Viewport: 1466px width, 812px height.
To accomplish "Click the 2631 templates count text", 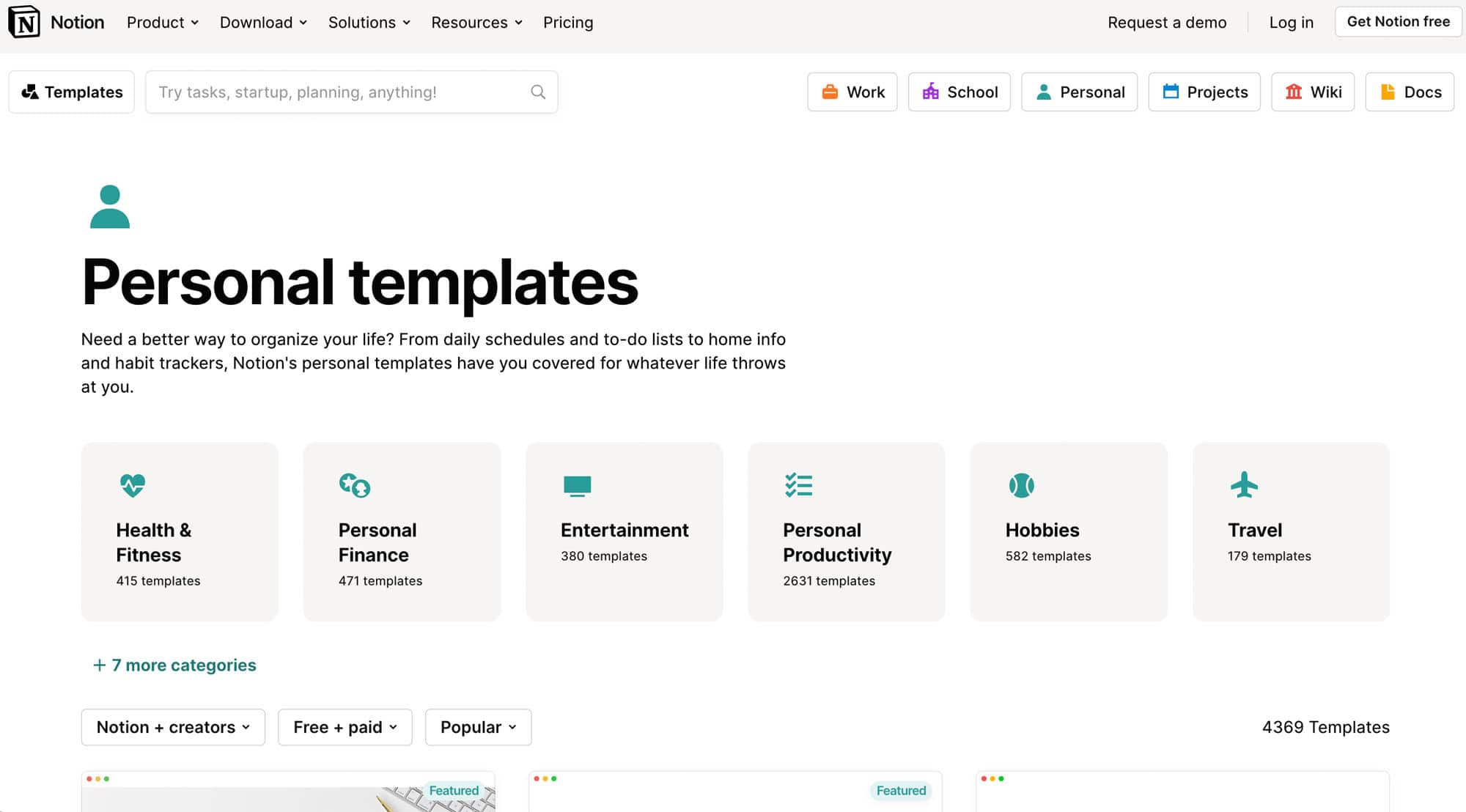I will 829,580.
